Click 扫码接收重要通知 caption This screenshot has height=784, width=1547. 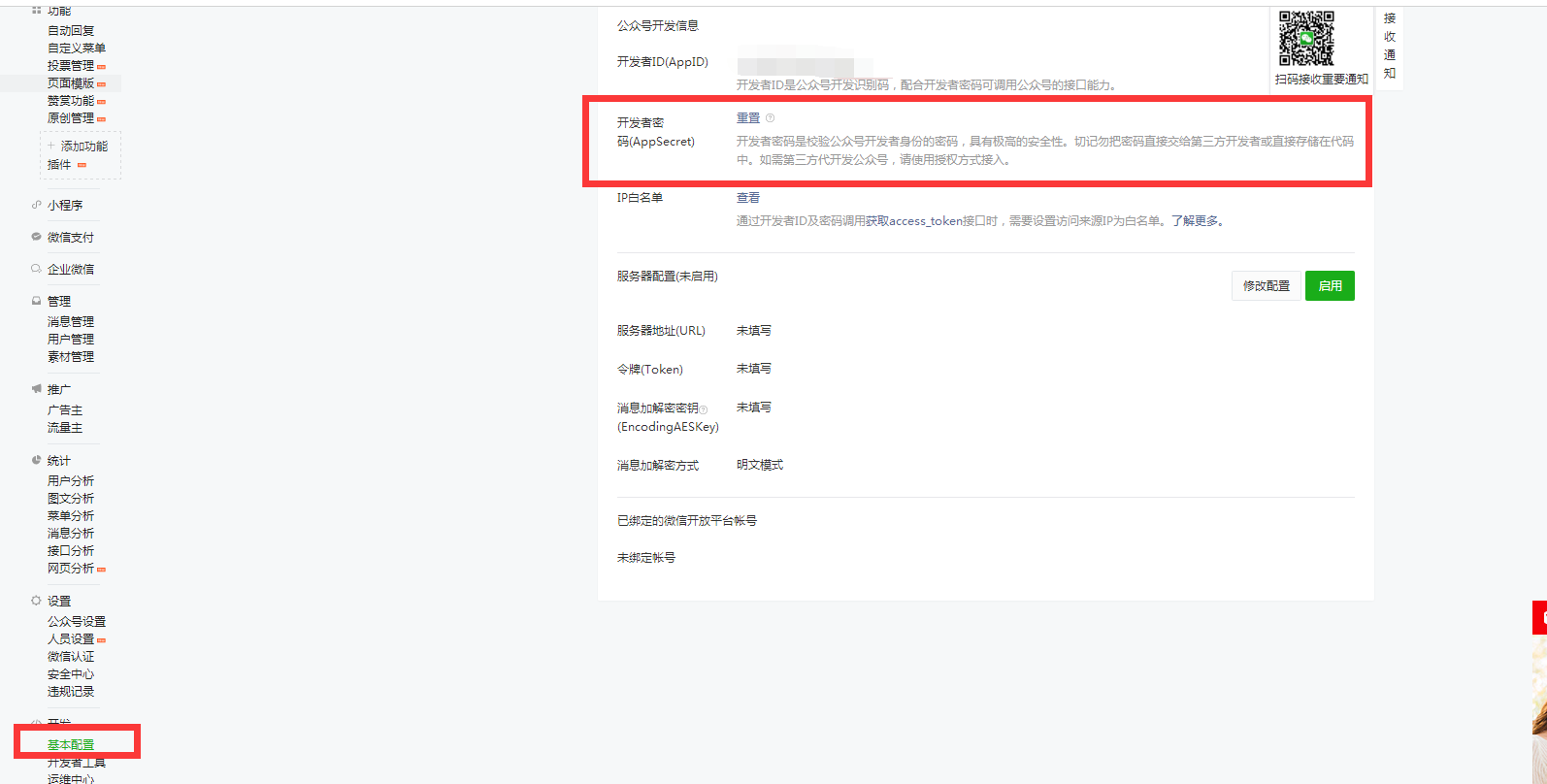(1321, 80)
